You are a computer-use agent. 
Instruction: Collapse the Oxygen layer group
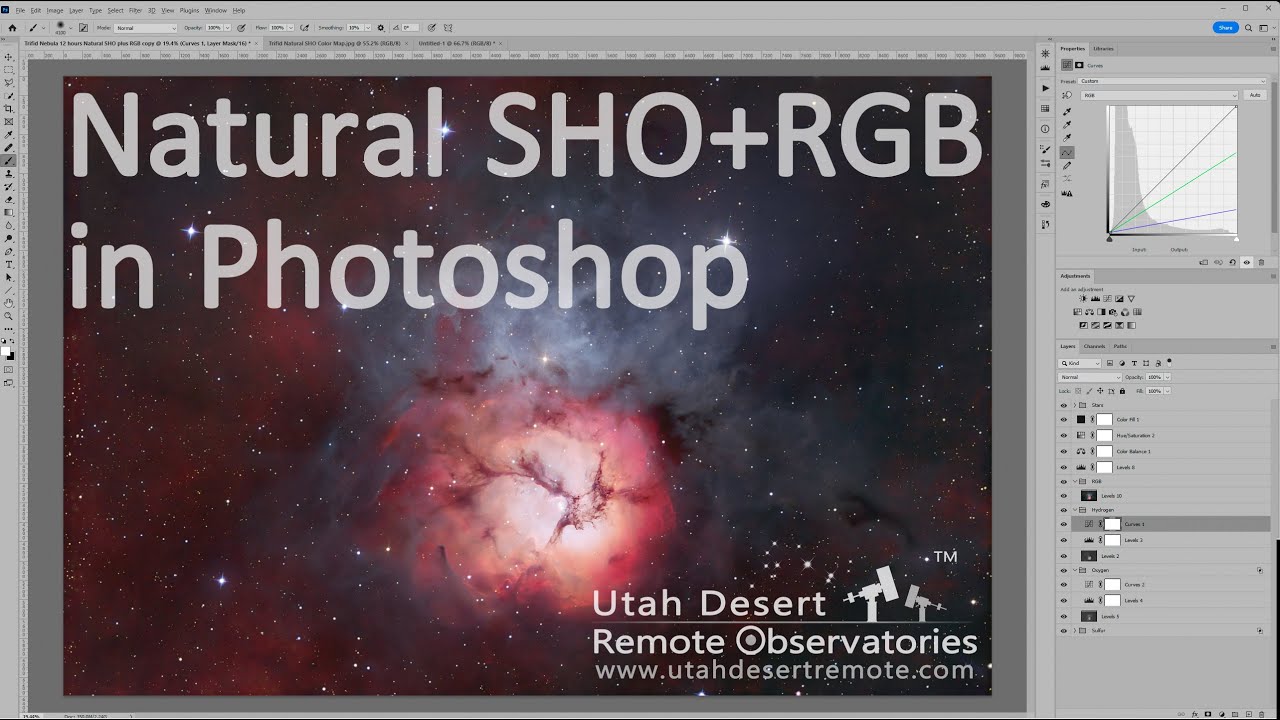(1075, 570)
